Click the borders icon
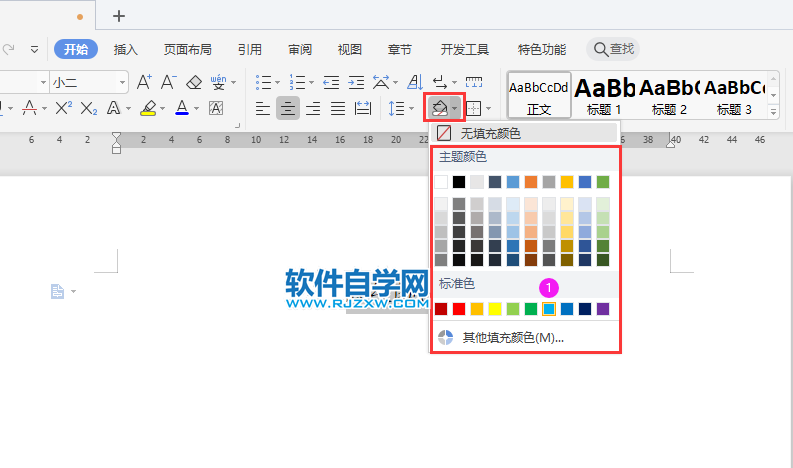793x468 pixels. [473, 108]
